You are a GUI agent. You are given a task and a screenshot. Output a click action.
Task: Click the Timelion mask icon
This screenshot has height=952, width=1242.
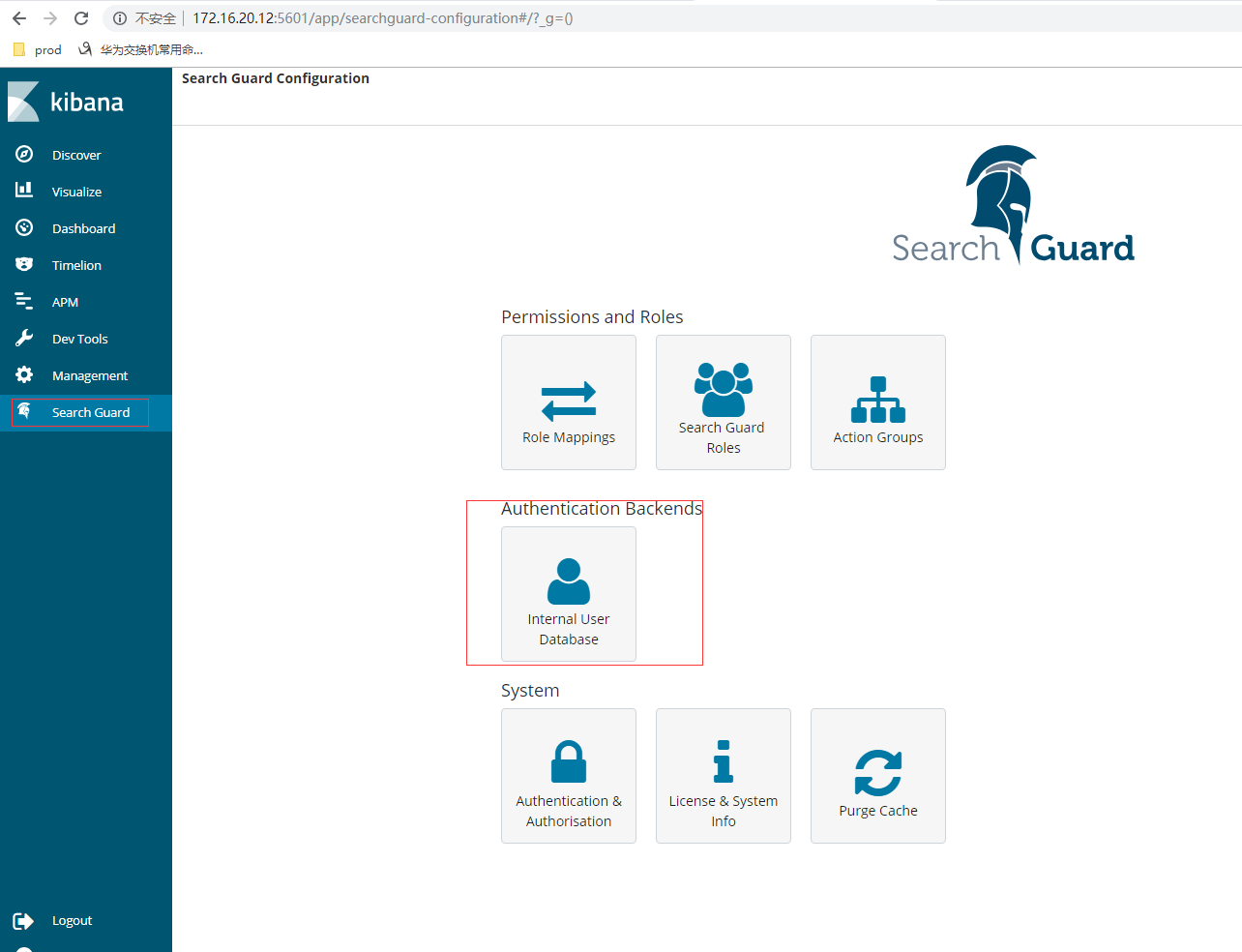24,264
